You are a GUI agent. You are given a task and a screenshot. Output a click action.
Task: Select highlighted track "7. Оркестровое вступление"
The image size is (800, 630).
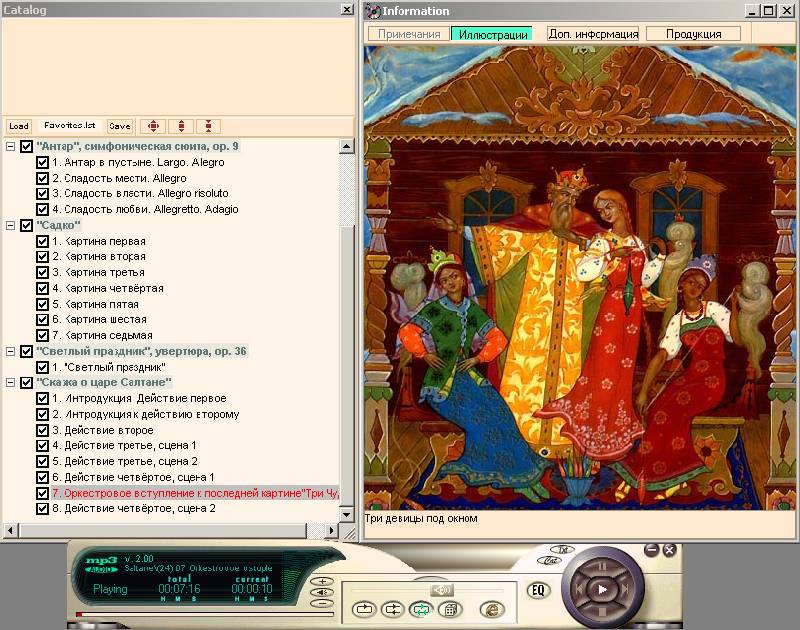[195, 493]
